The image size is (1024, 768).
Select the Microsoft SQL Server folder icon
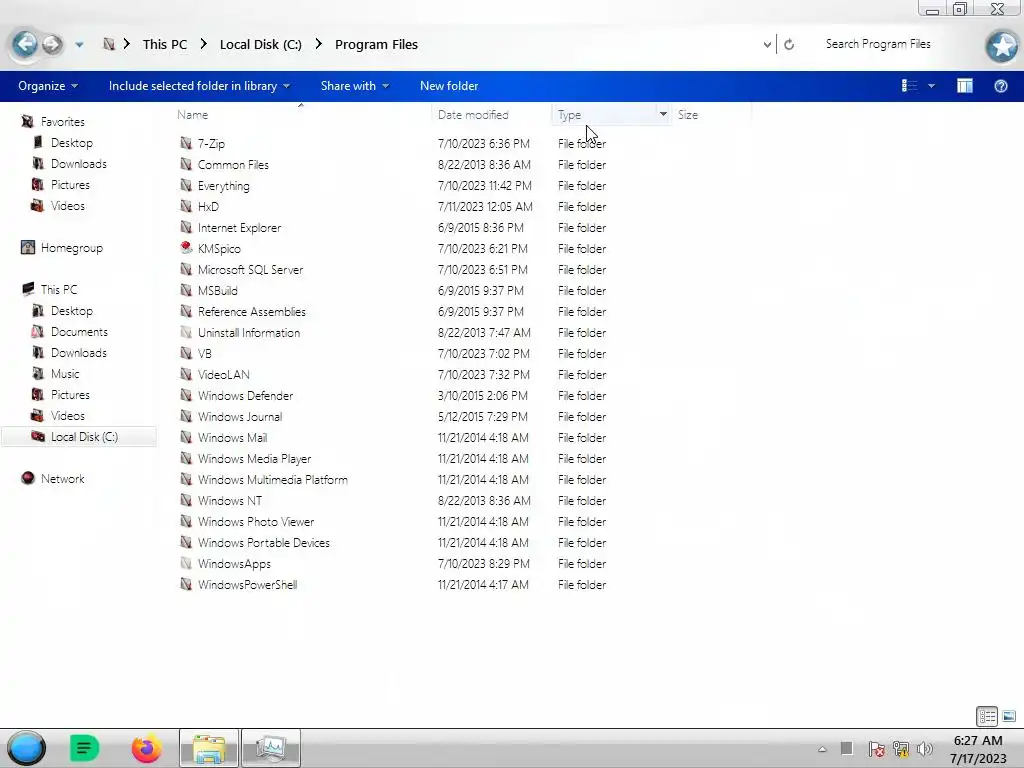pos(186,269)
